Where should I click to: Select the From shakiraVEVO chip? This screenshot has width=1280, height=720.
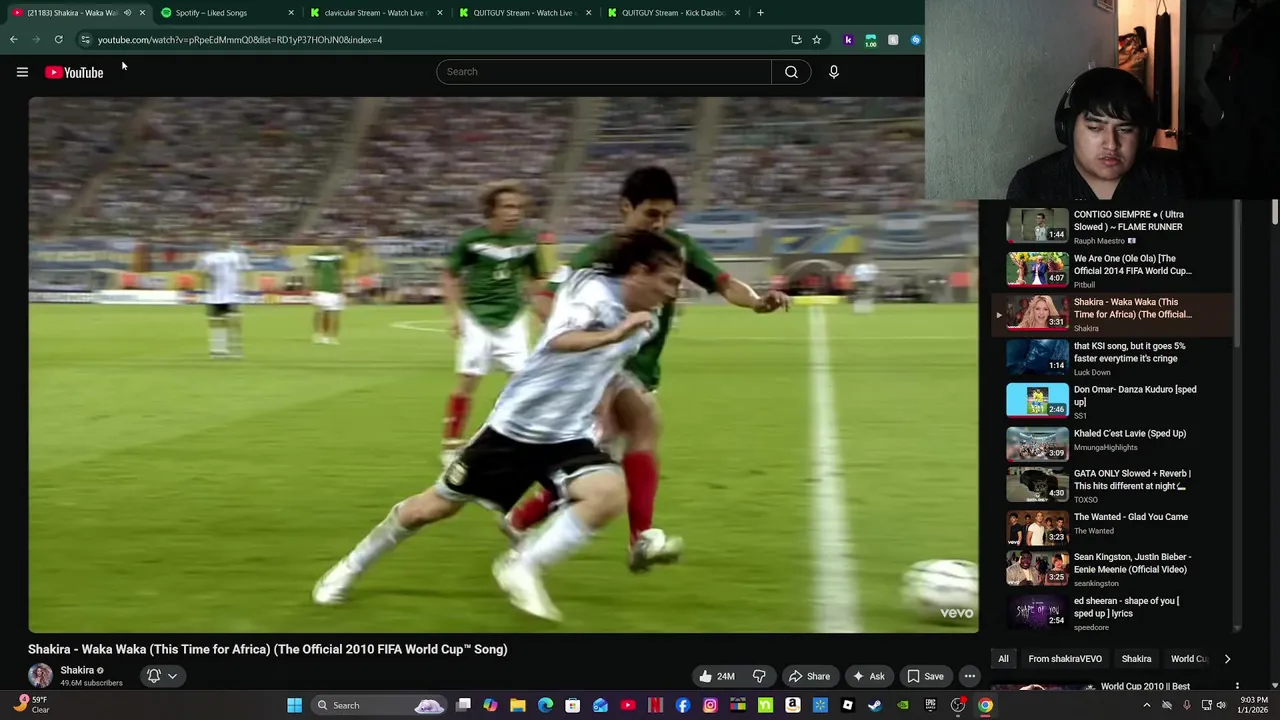point(1065,659)
